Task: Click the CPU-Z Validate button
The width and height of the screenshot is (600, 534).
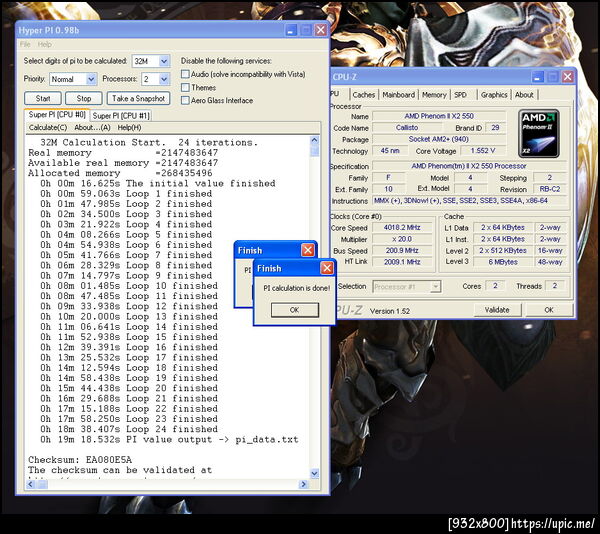Action: [497, 310]
